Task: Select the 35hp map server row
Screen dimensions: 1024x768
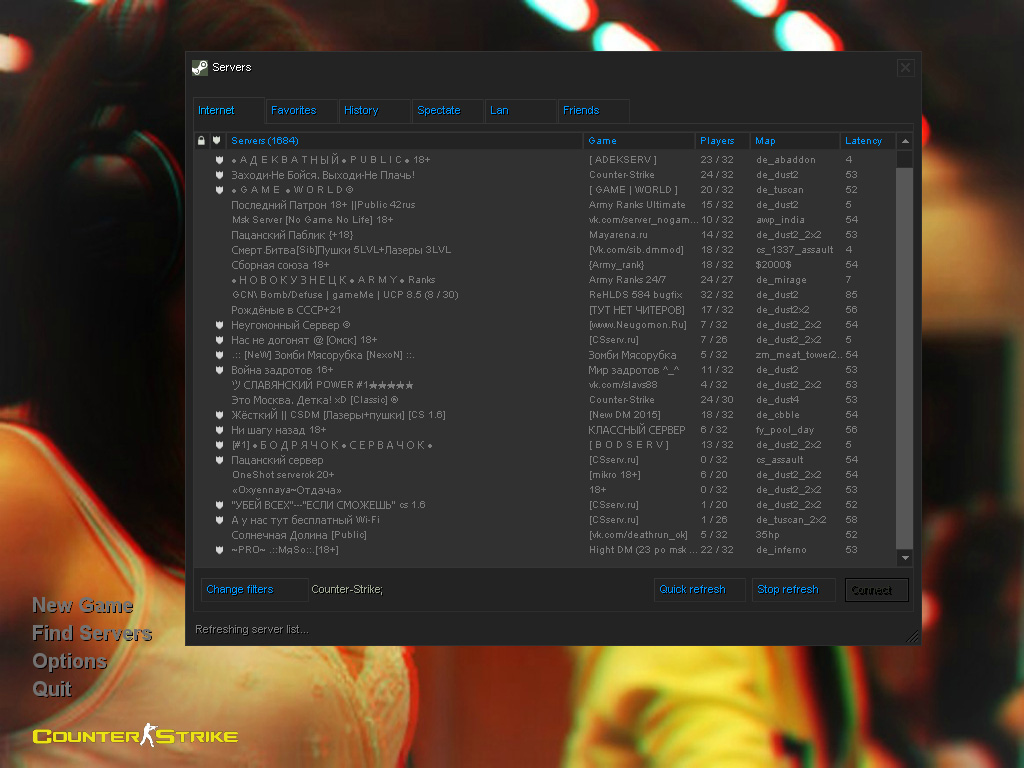Action: pos(545,536)
